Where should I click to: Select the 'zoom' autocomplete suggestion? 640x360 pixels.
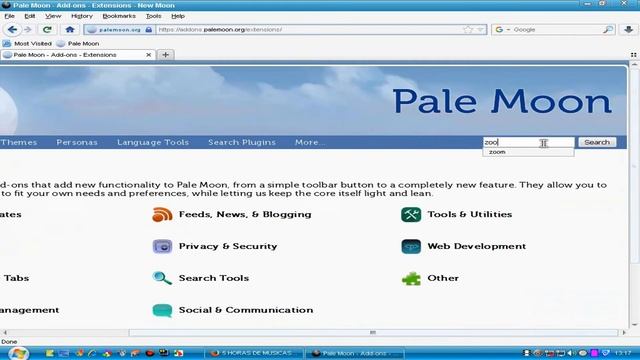click(528, 152)
